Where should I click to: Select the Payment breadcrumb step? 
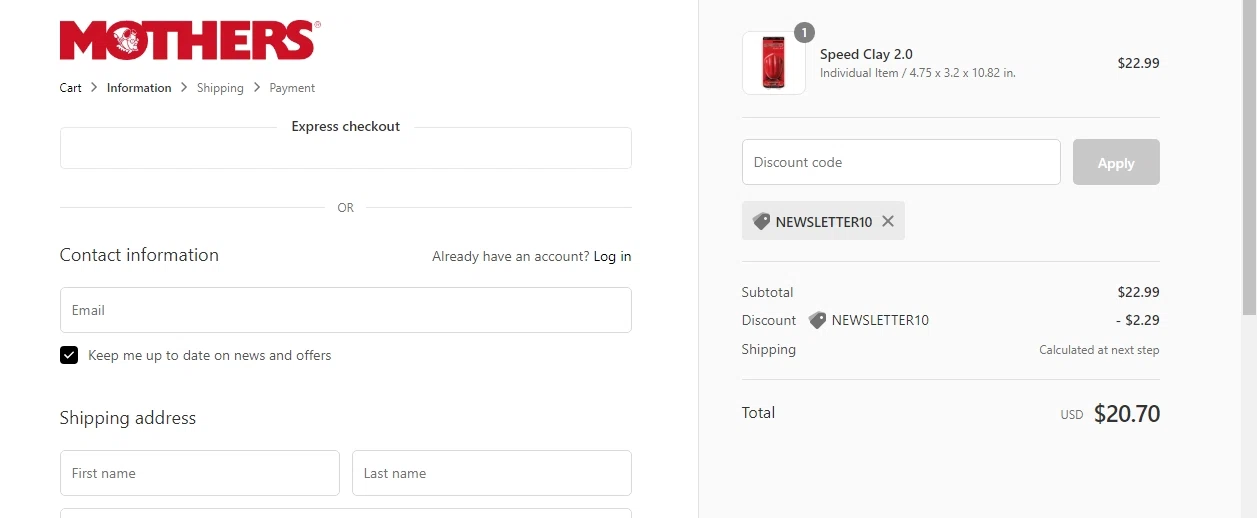point(292,88)
